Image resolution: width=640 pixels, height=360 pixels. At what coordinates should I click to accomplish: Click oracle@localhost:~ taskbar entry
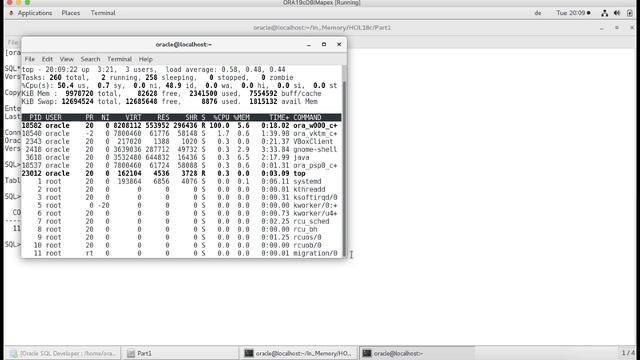[416, 353]
